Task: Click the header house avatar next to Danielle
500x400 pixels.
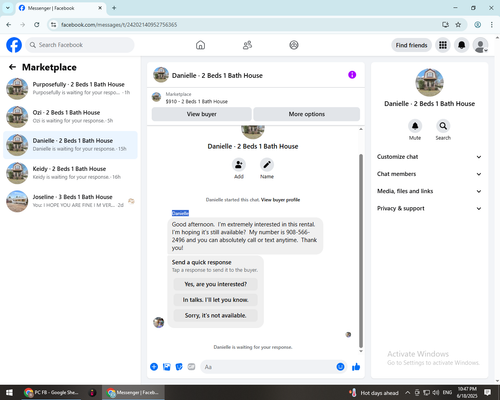Action: (x=161, y=75)
